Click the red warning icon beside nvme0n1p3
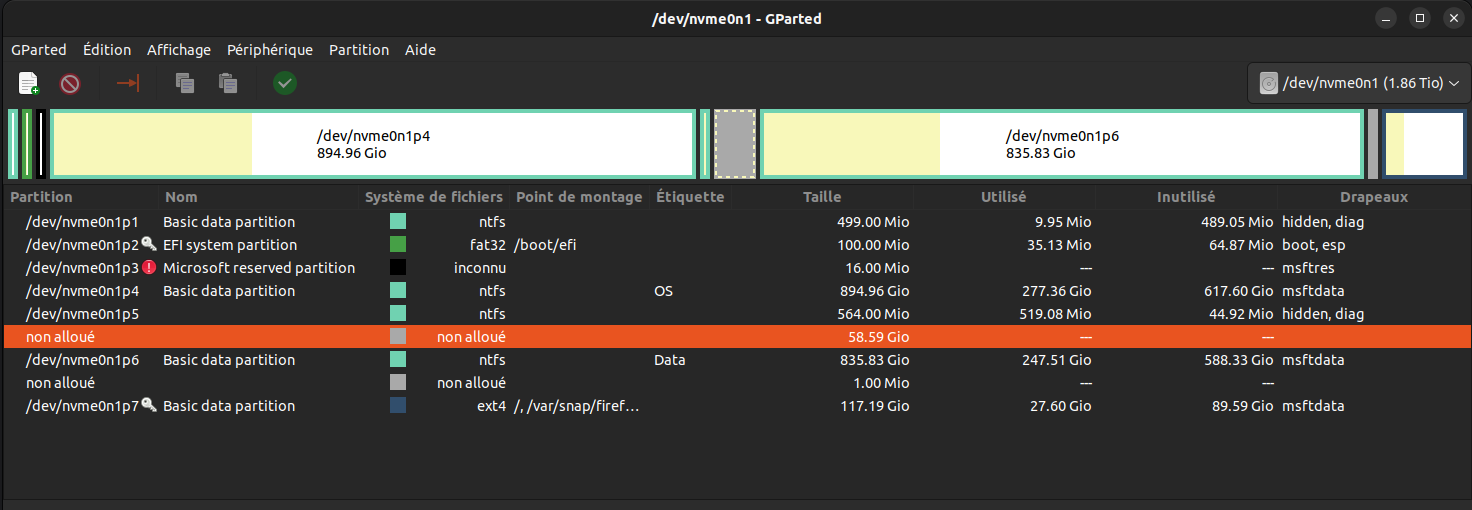The height and width of the screenshot is (510, 1472). [x=149, y=267]
